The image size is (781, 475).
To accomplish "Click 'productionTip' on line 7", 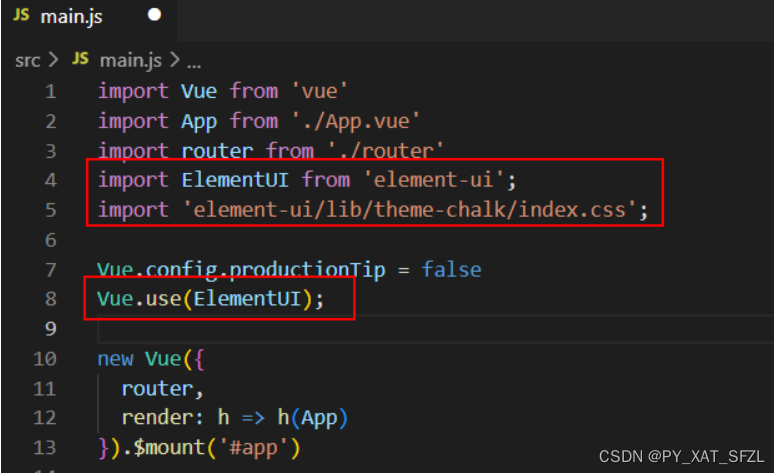I will [x=307, y=270].
